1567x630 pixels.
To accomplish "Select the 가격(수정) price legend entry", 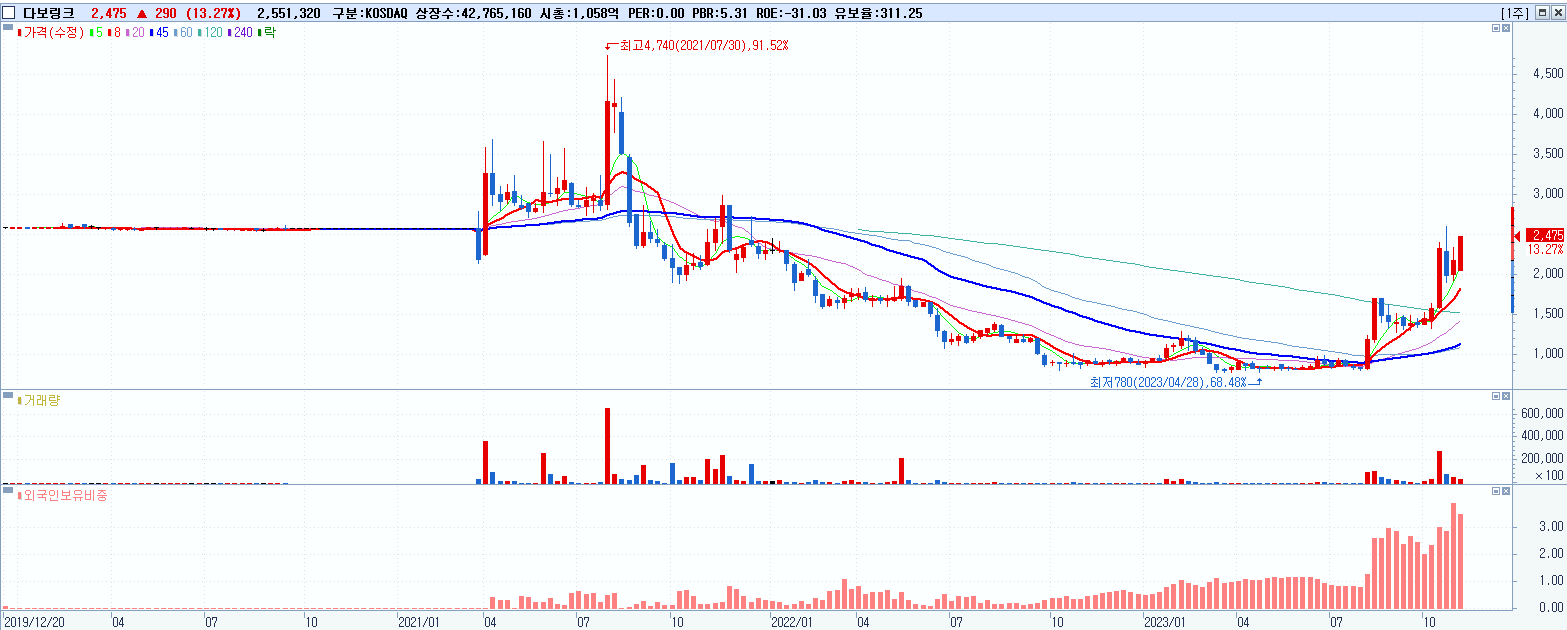I will 51,33.
